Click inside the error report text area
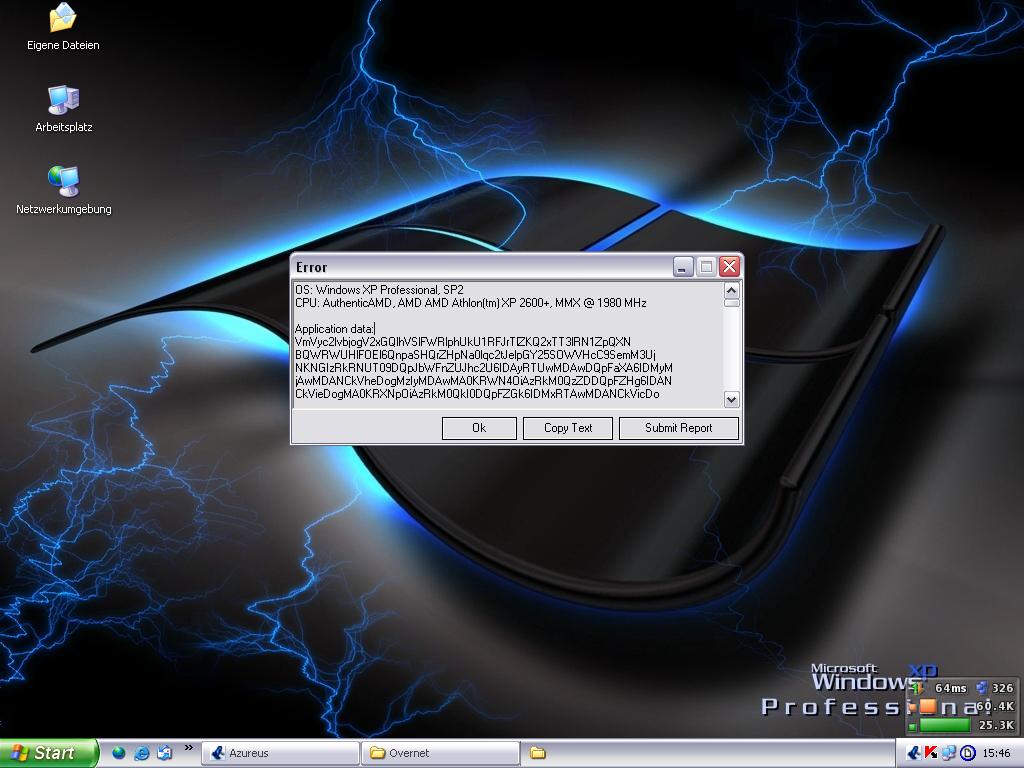The height and width of the screenshot is (768, 1024). [508, 345]
